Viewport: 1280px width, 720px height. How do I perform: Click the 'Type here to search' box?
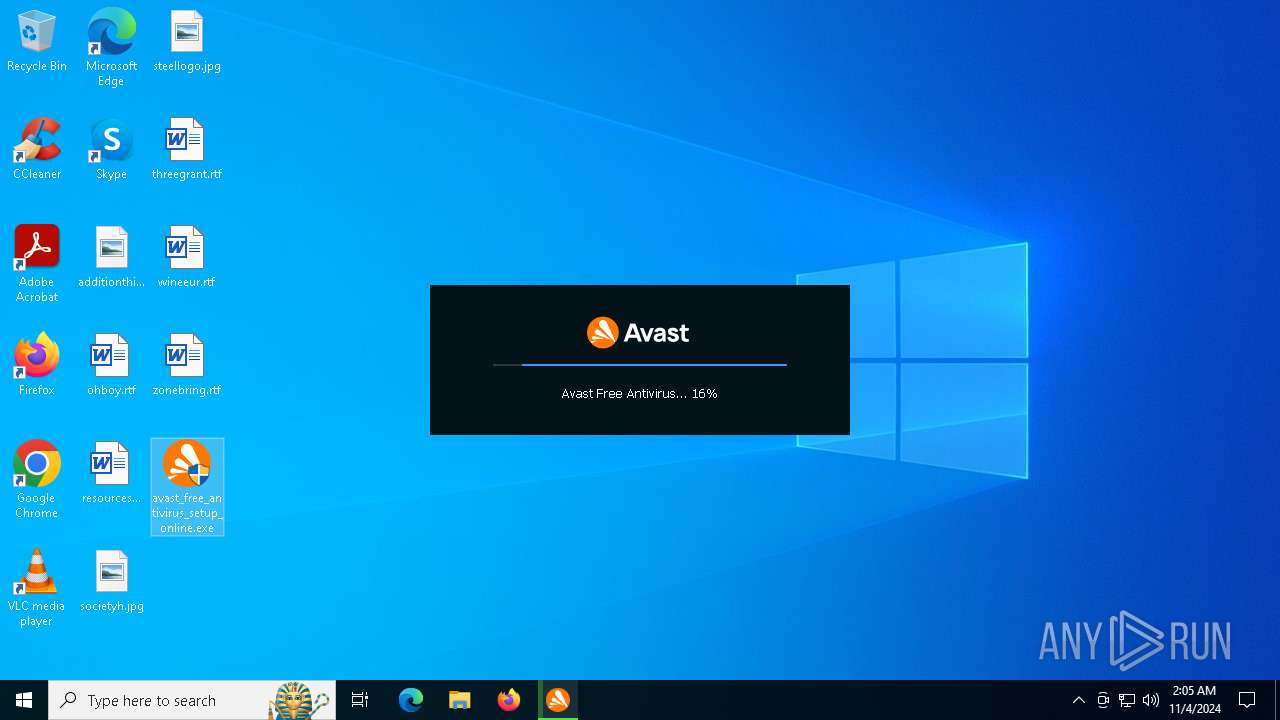pos(192,700)
